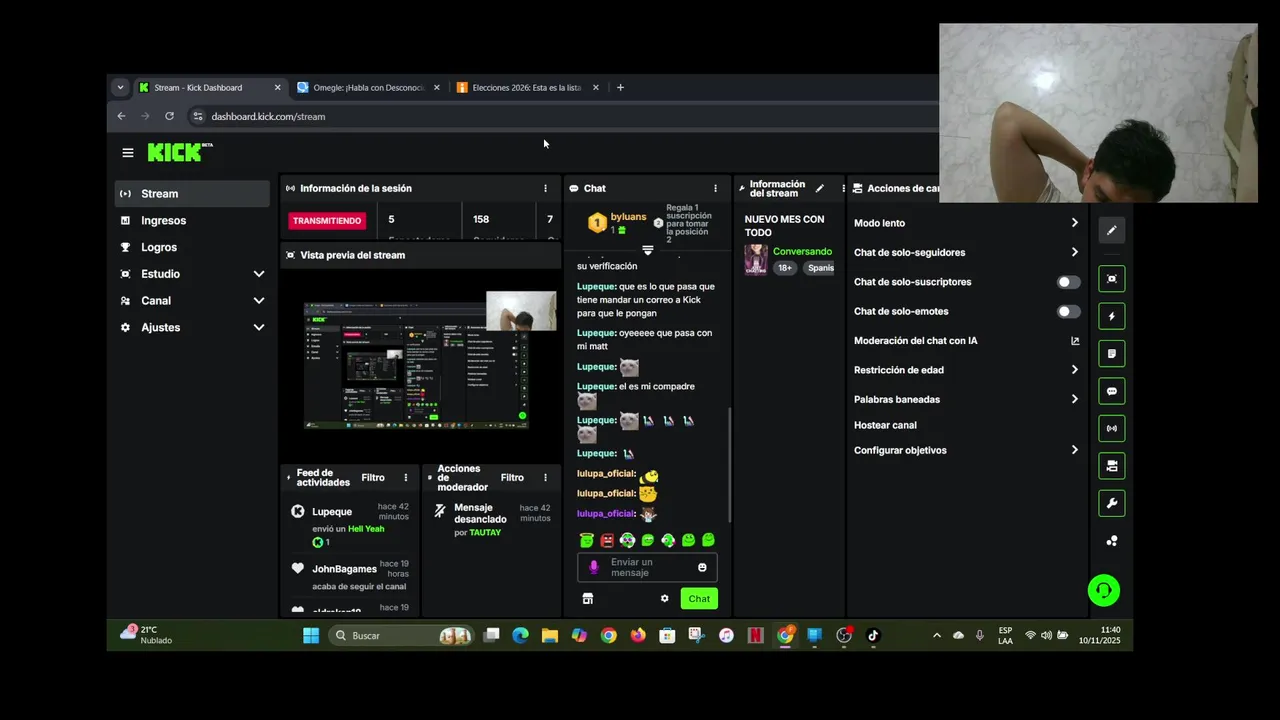Click the note page icon in right toolbar
The image size is (1280, 720).
click(1111, 354)
